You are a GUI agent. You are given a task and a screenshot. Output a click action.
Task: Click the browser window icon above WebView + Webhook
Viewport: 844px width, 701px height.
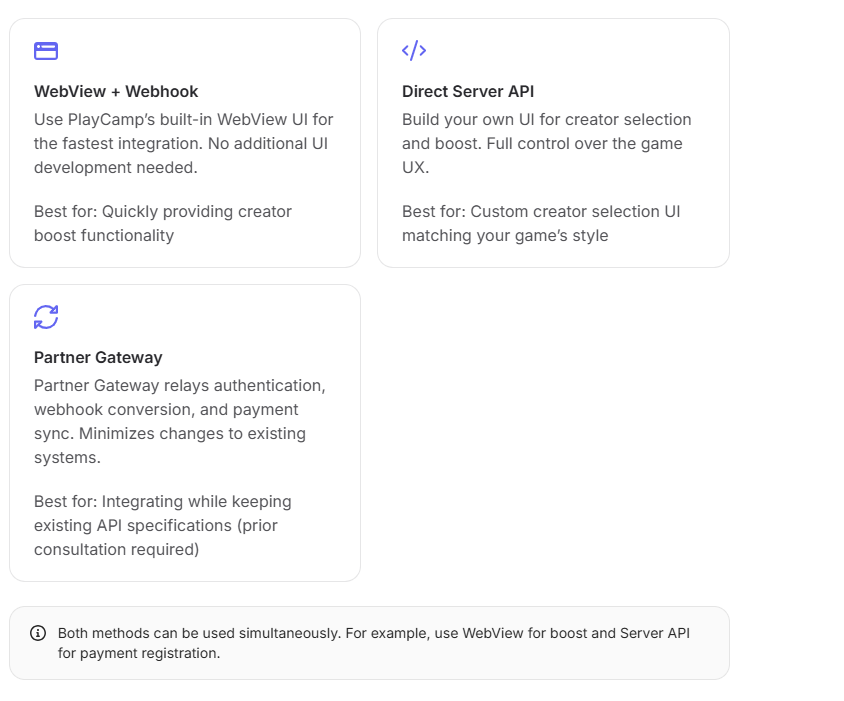(x=46, y=51)
